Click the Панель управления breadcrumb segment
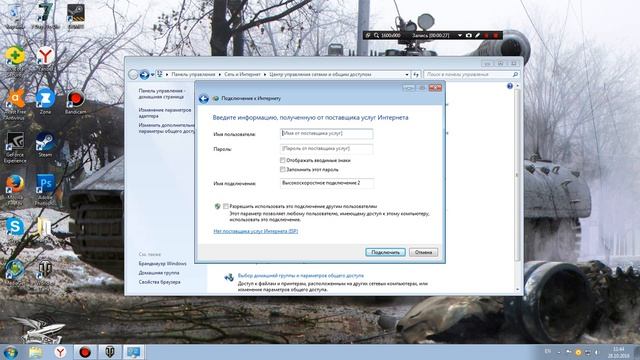Image resolution: width=640 pixels, height=360 pixels. pyautogui.click(x=193, y=75)
